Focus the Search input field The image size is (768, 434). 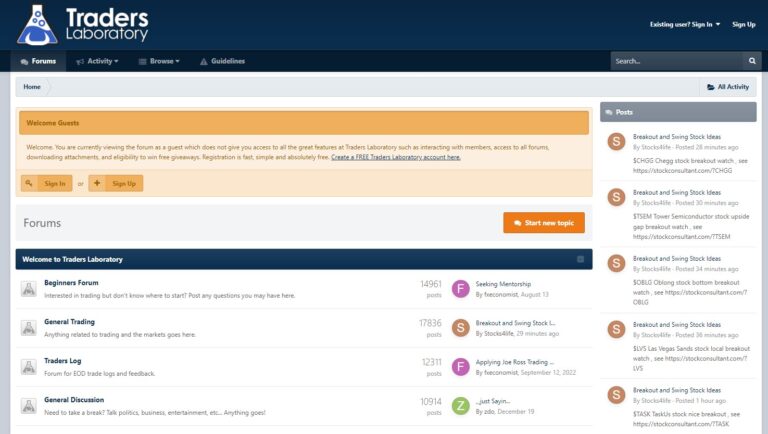tap(675, 61)
